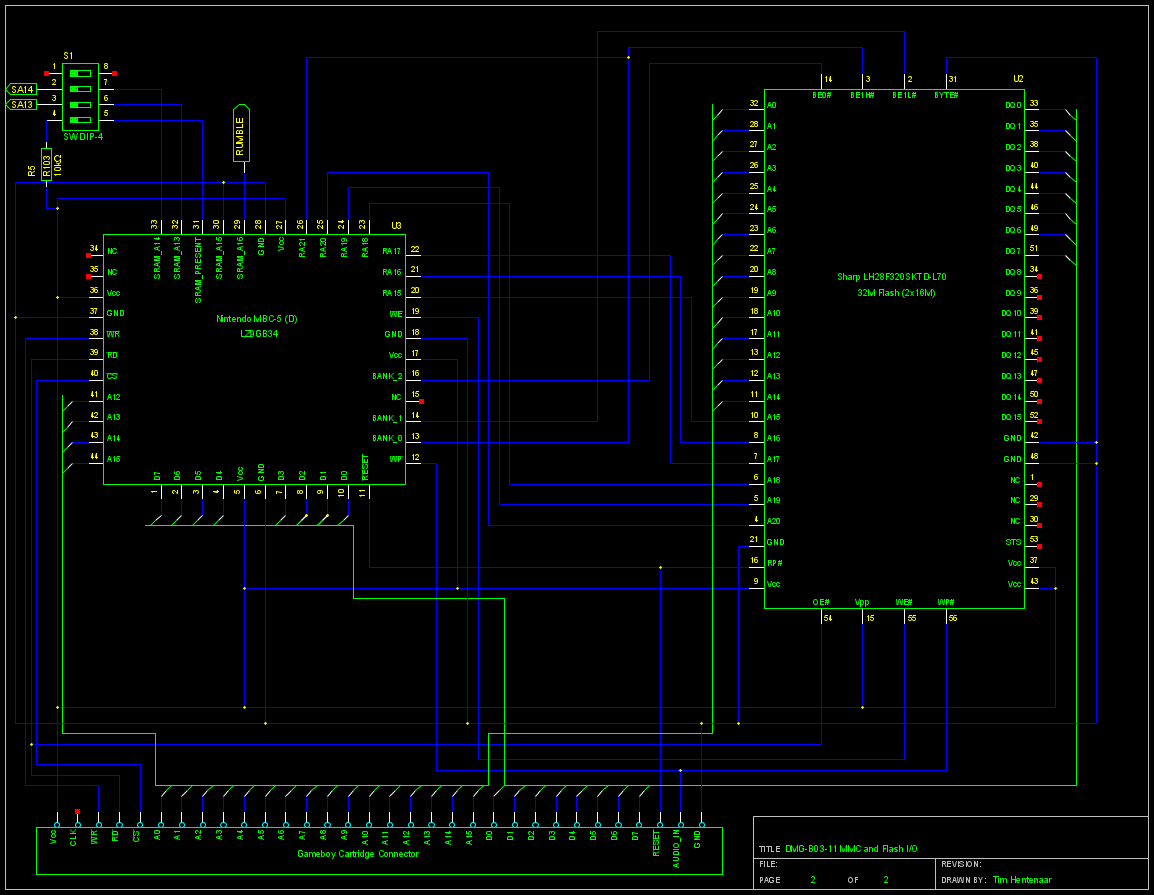Click the DQ 15 pin label on flash
This screenshot has height=895, width=1154.
pyautogui.click(x=1010, y=418)
